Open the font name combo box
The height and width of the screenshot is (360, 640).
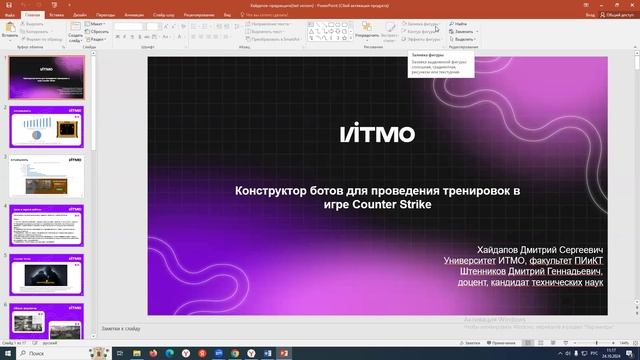[x=129, y=27]
